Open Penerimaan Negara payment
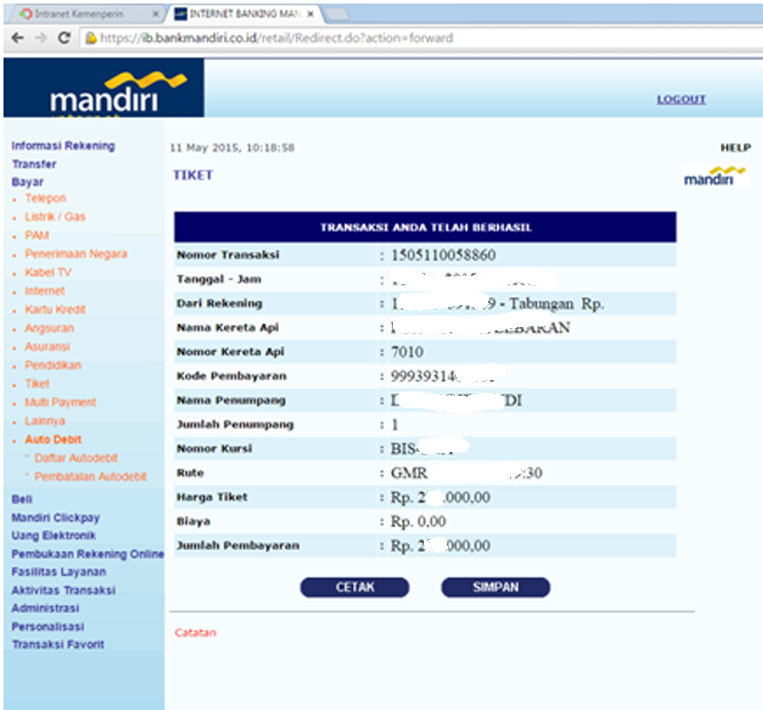Image resolution: width=763 pixels, height=710 pixels. point(76,254)
